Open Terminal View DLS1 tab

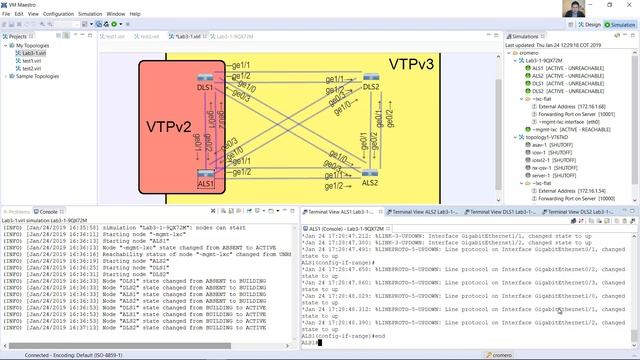(x=500, y=212)
